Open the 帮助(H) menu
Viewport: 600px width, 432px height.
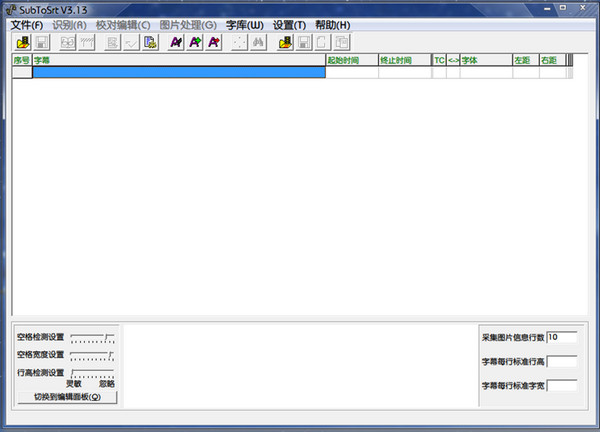click(x=333, y=25)
